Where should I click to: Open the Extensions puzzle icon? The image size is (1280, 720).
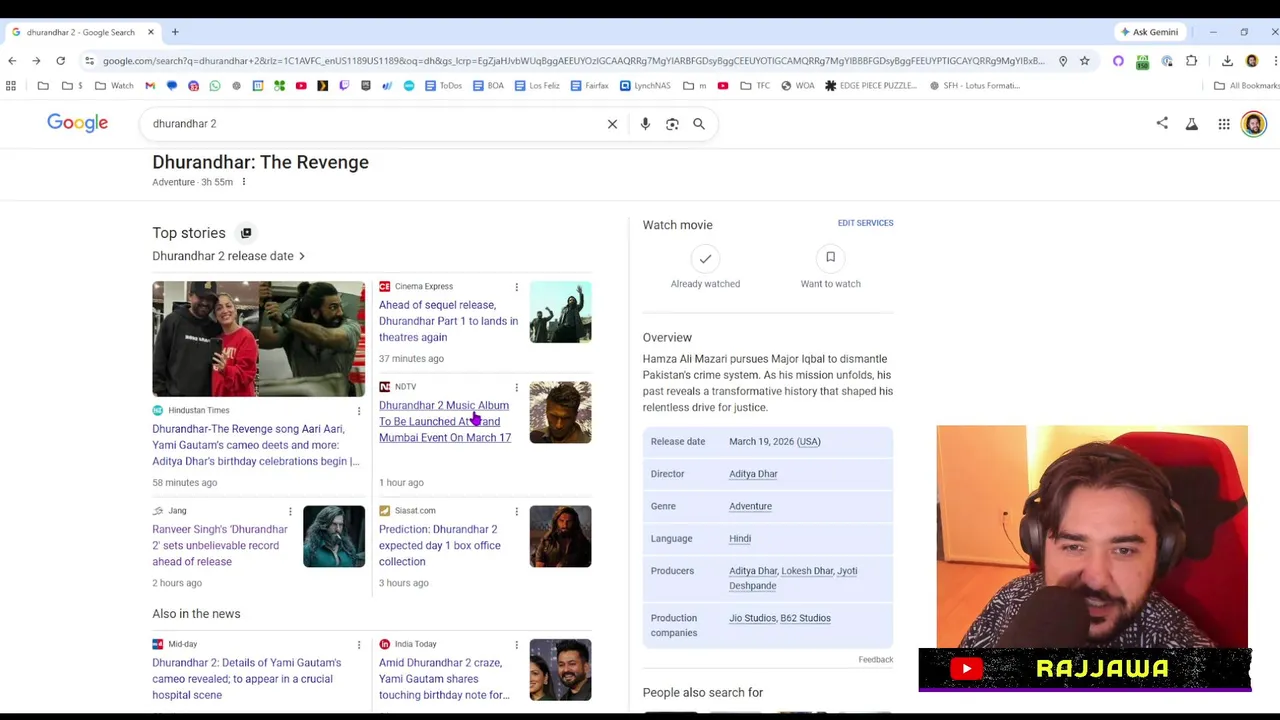(x=1191, y=61)
